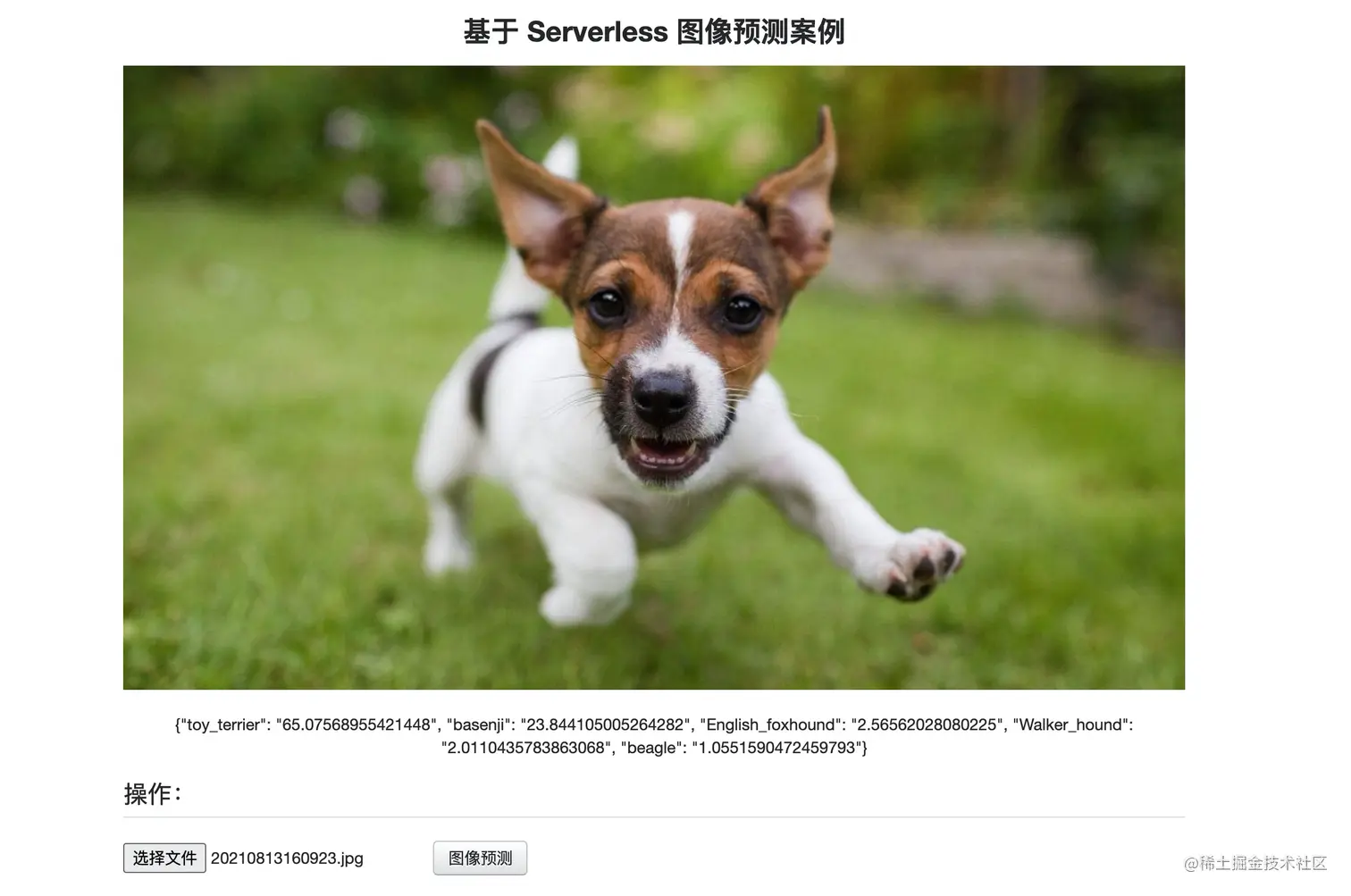Select the filename 20210813160923.jpg text

pos(287,858)
